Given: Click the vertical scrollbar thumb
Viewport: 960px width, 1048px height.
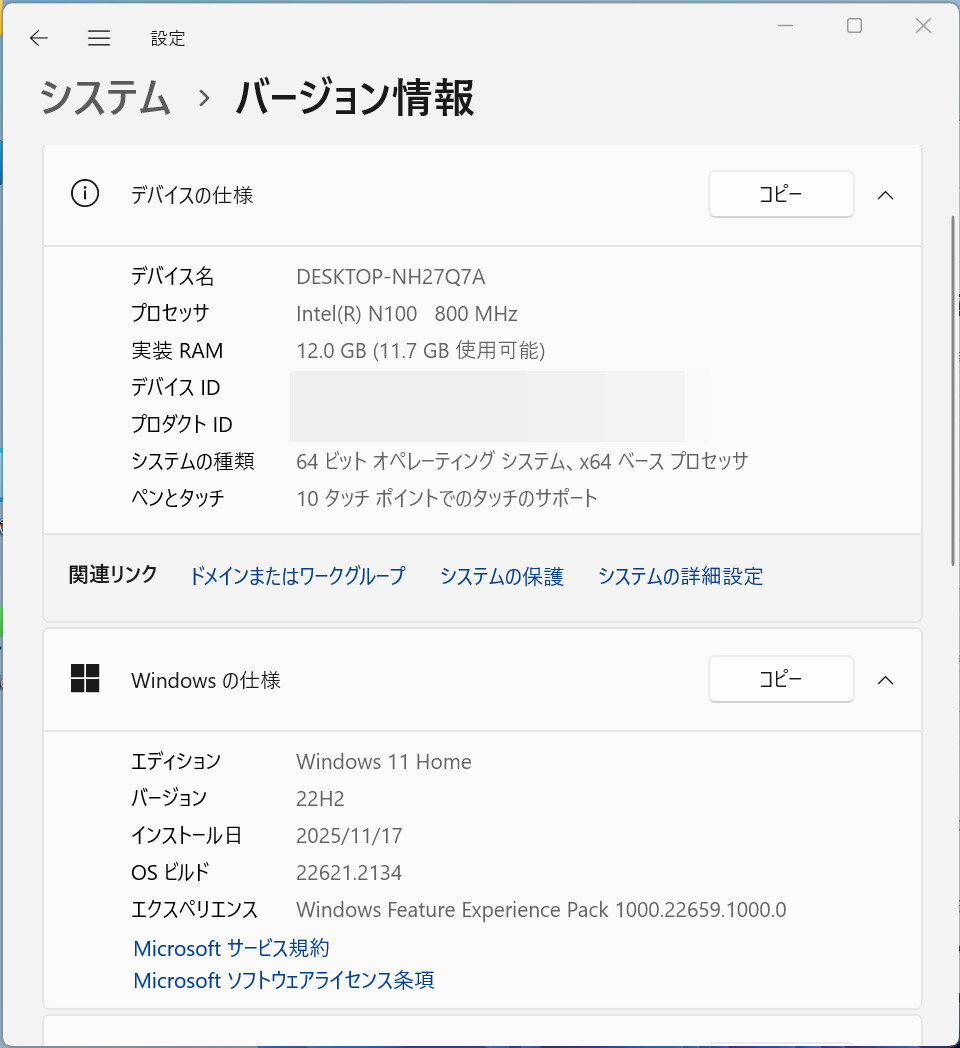Looking at the screenshot, I should (954, 392).
